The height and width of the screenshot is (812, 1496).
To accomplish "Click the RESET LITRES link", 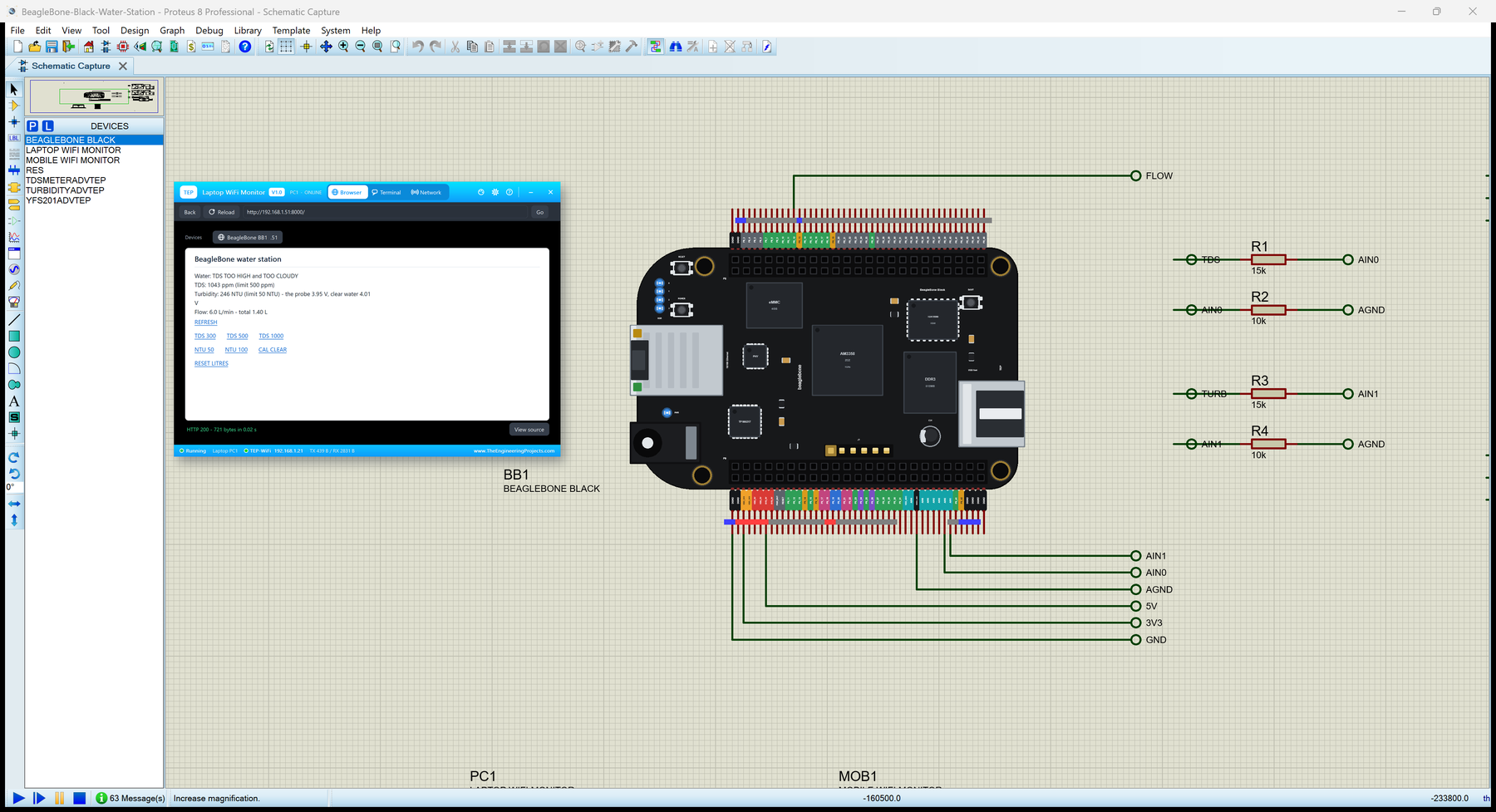I will 211,363.
